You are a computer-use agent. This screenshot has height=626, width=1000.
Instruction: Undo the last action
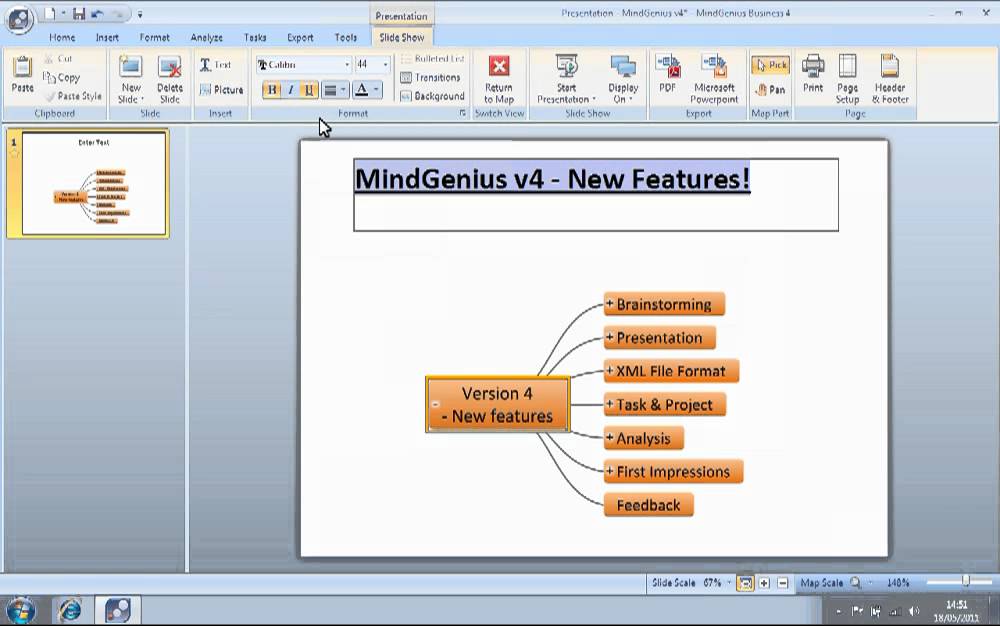97,13
